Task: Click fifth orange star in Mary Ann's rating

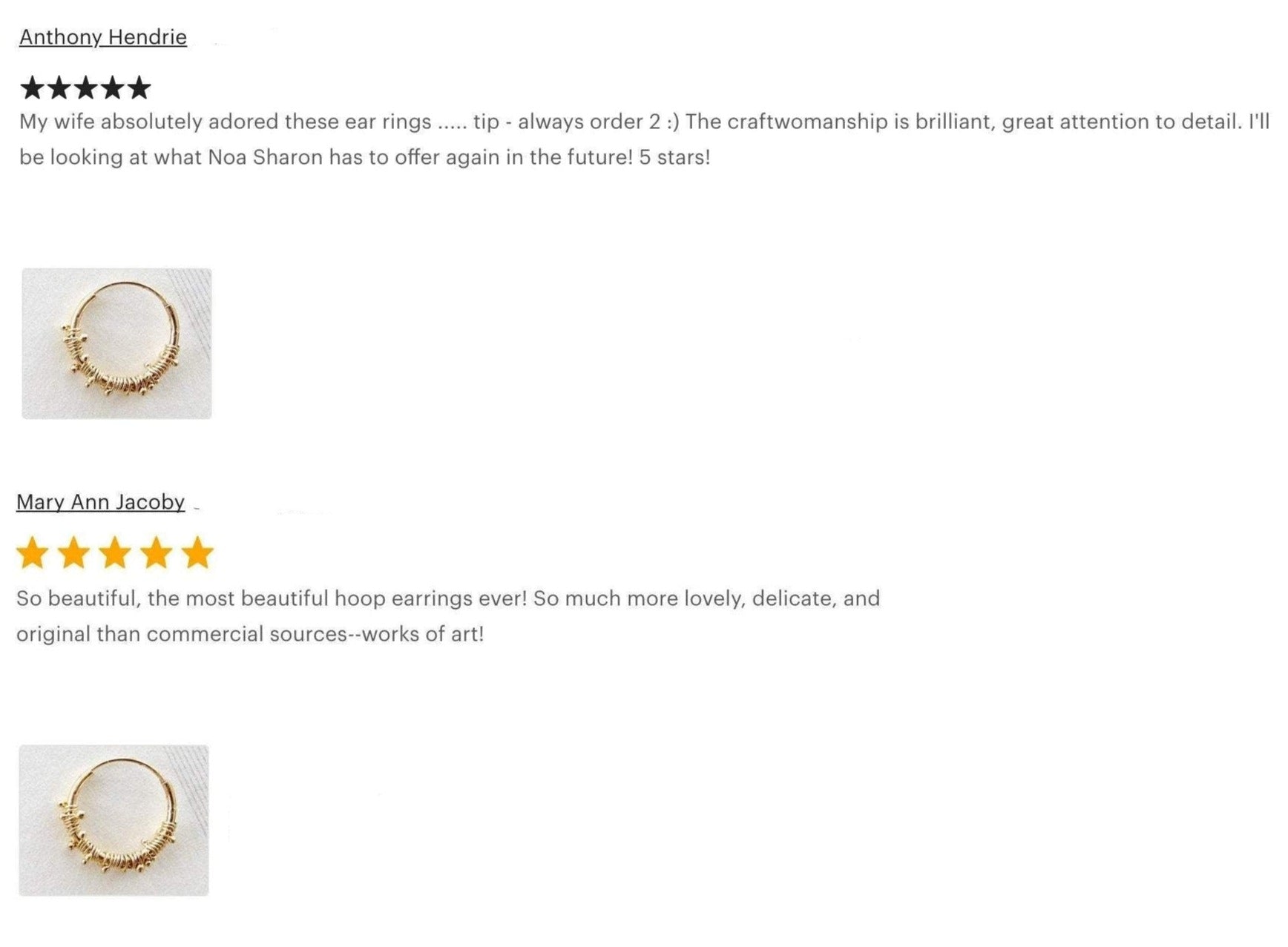Action: click(x=197, y=553)
